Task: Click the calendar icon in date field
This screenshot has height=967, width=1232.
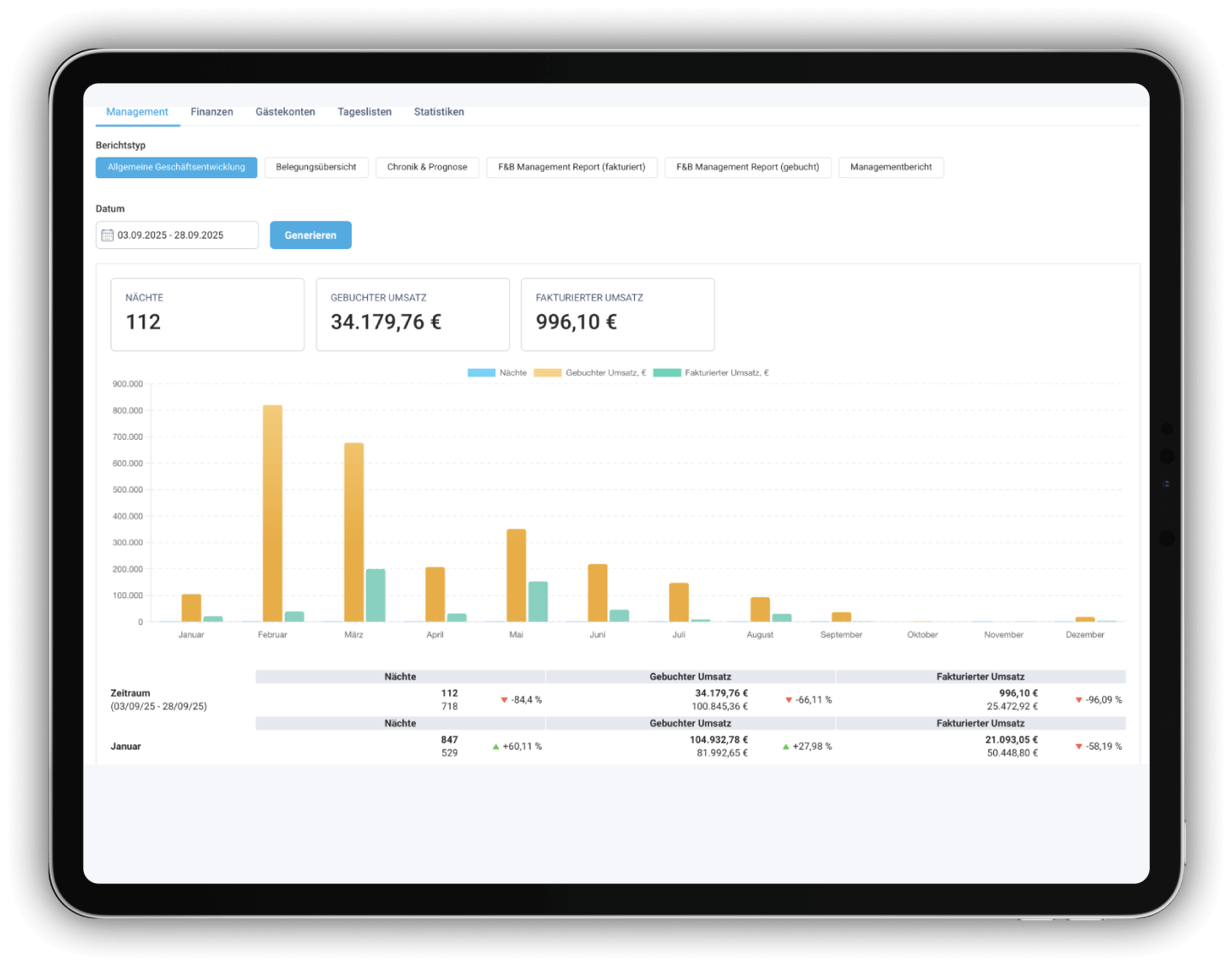Action: 108,235
